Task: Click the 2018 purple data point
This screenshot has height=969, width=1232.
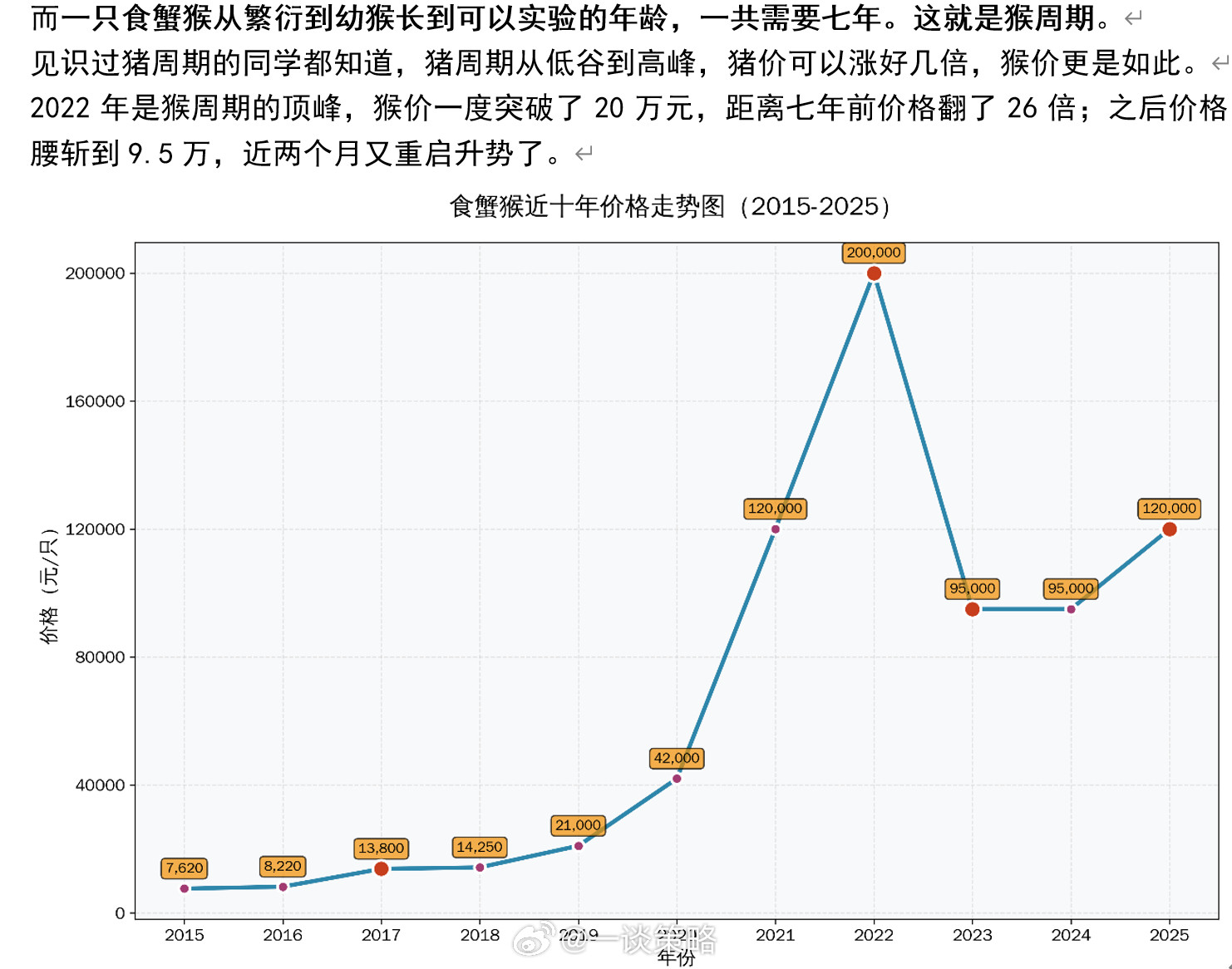Action: pos(480,868)
